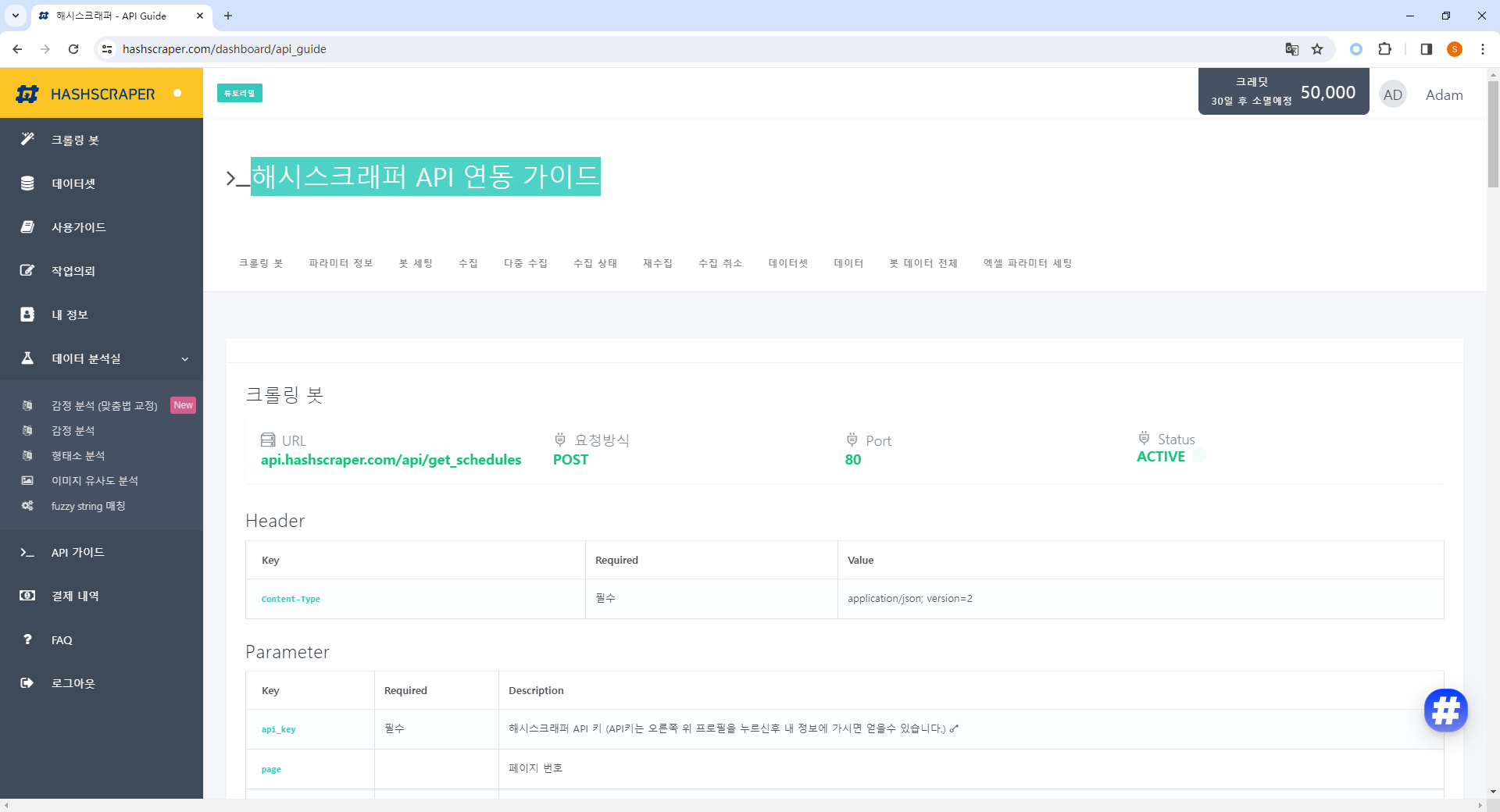This screenshot has height=812, width=1500.
Task: Click the Chrome profile avatar icon
Action: 1454,49
